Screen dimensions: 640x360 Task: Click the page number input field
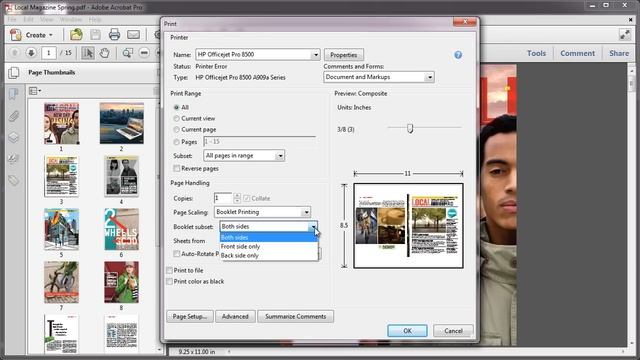point(48,53)
